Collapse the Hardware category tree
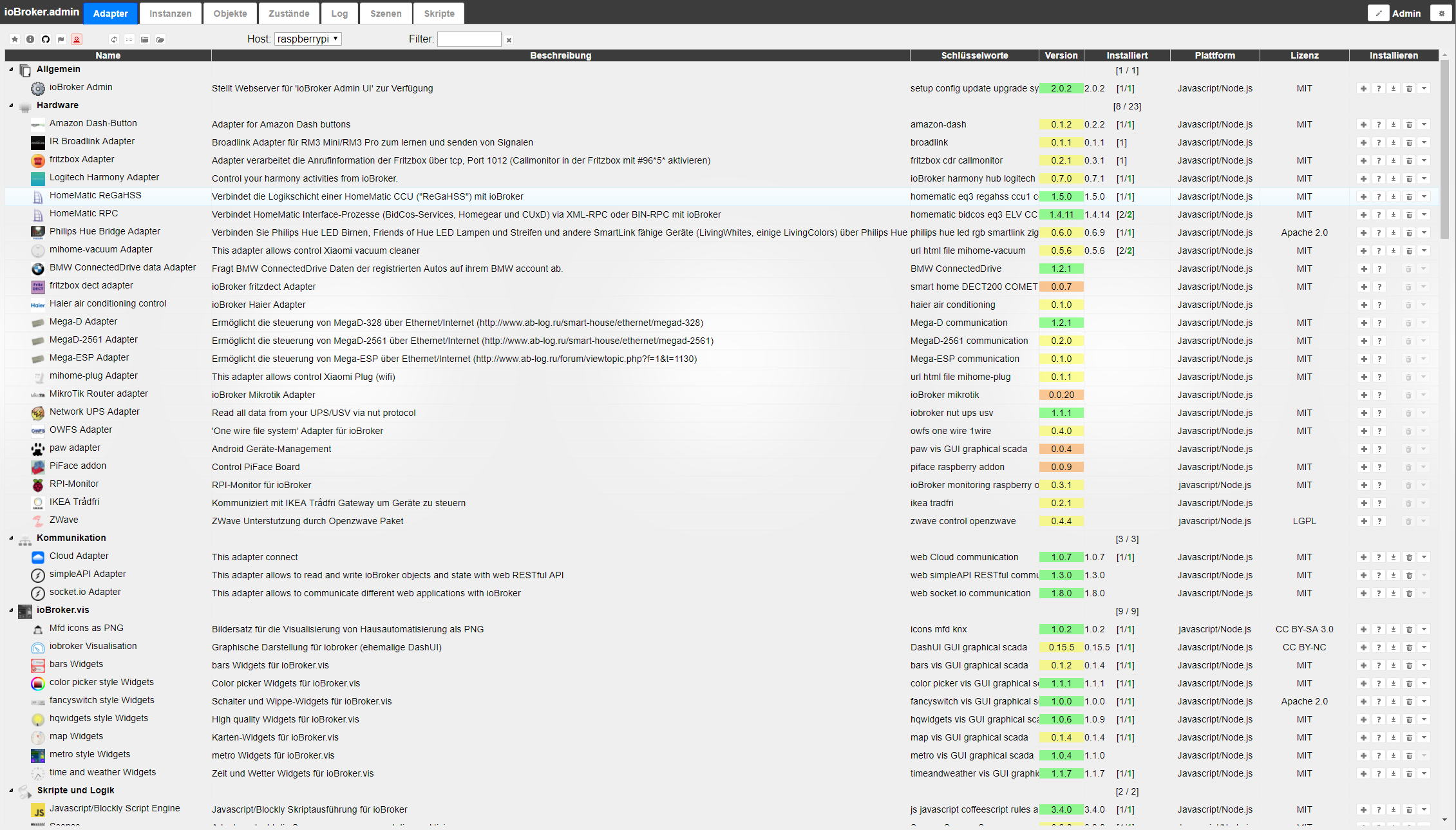Image resolution: width=1456 pixels, height=830 pixels. pos(11,106)
